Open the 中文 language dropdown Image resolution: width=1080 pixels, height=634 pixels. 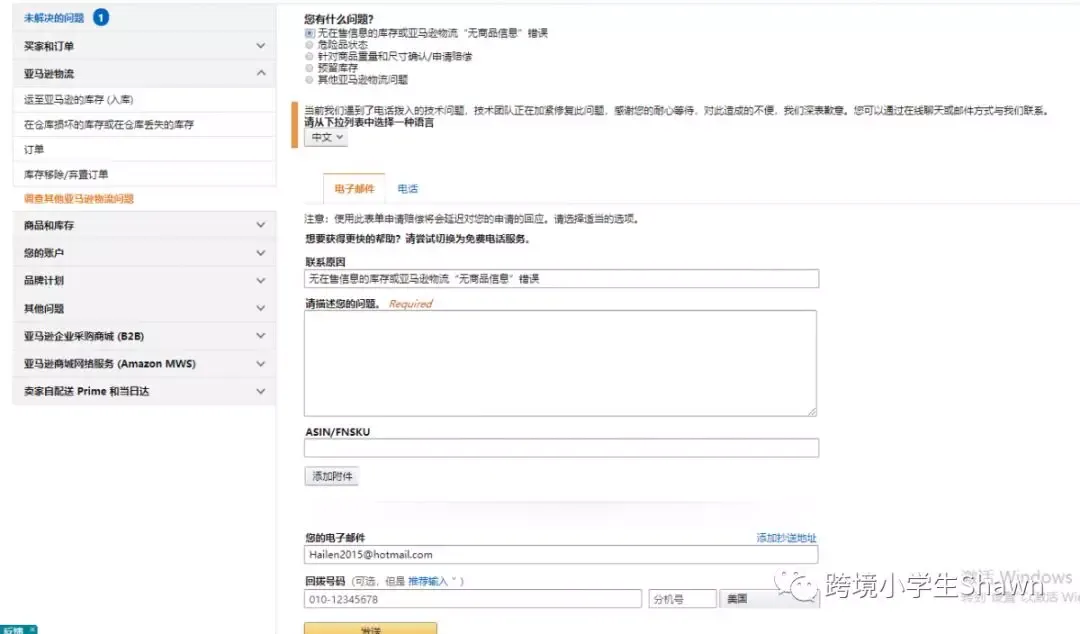click(x=326, y=137)
